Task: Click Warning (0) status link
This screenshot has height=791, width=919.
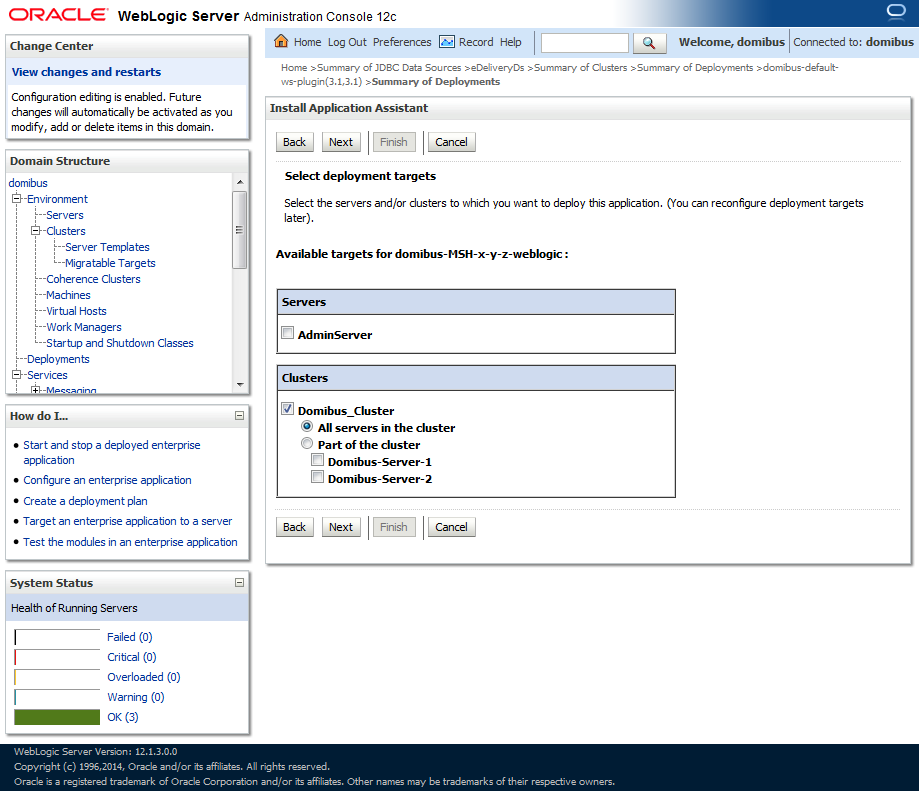Action: point(135,697)
